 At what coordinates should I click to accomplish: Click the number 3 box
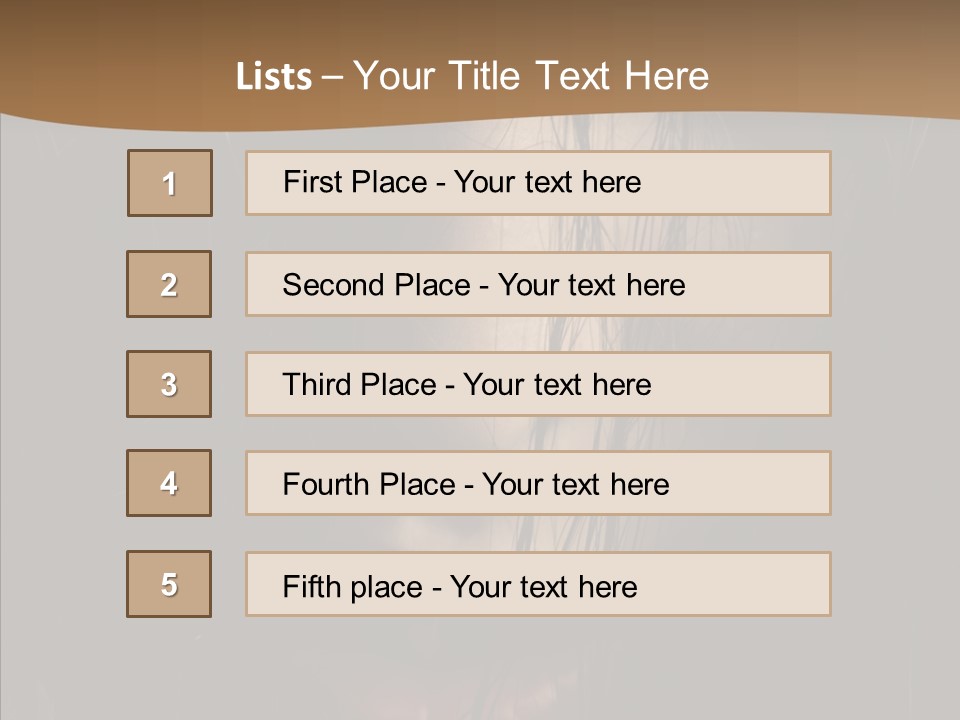tap(169, 384)
